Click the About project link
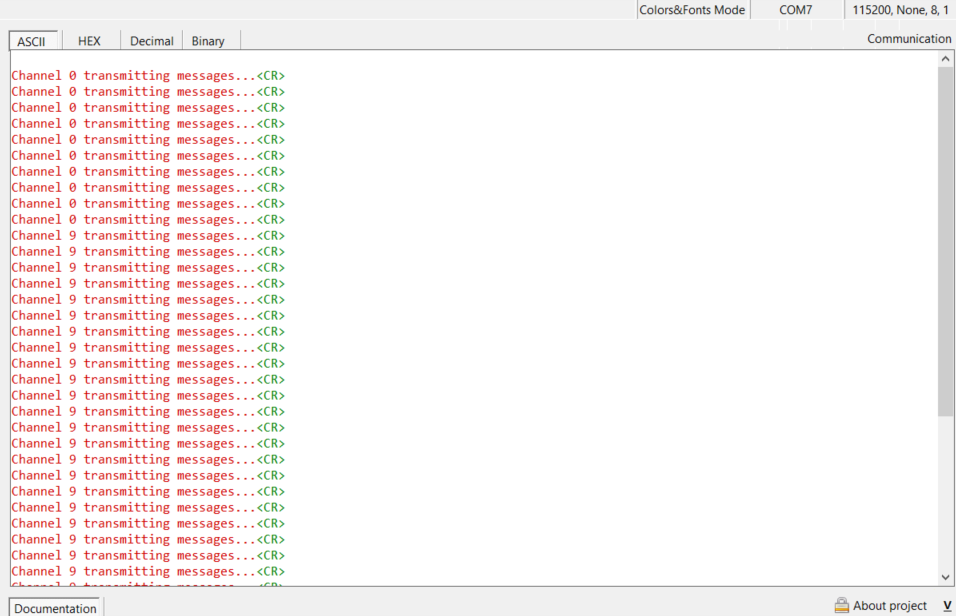The width and height of the screenshot is (956, 616). [x=890, y=605]
